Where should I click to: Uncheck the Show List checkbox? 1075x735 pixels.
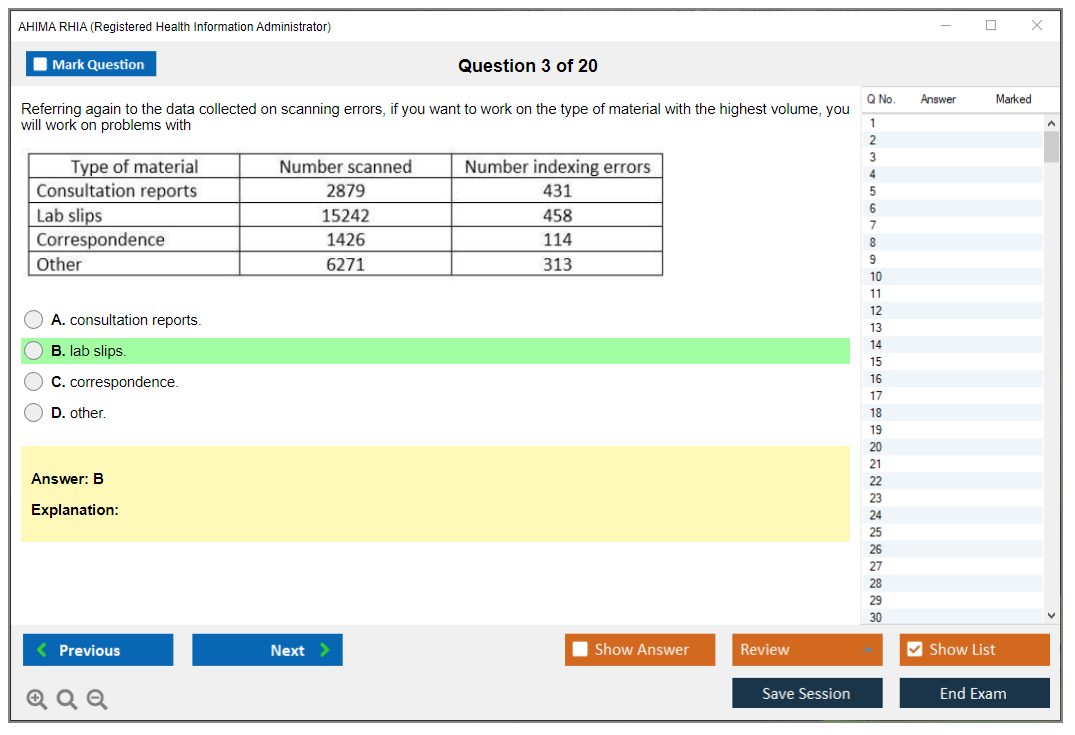914,650
